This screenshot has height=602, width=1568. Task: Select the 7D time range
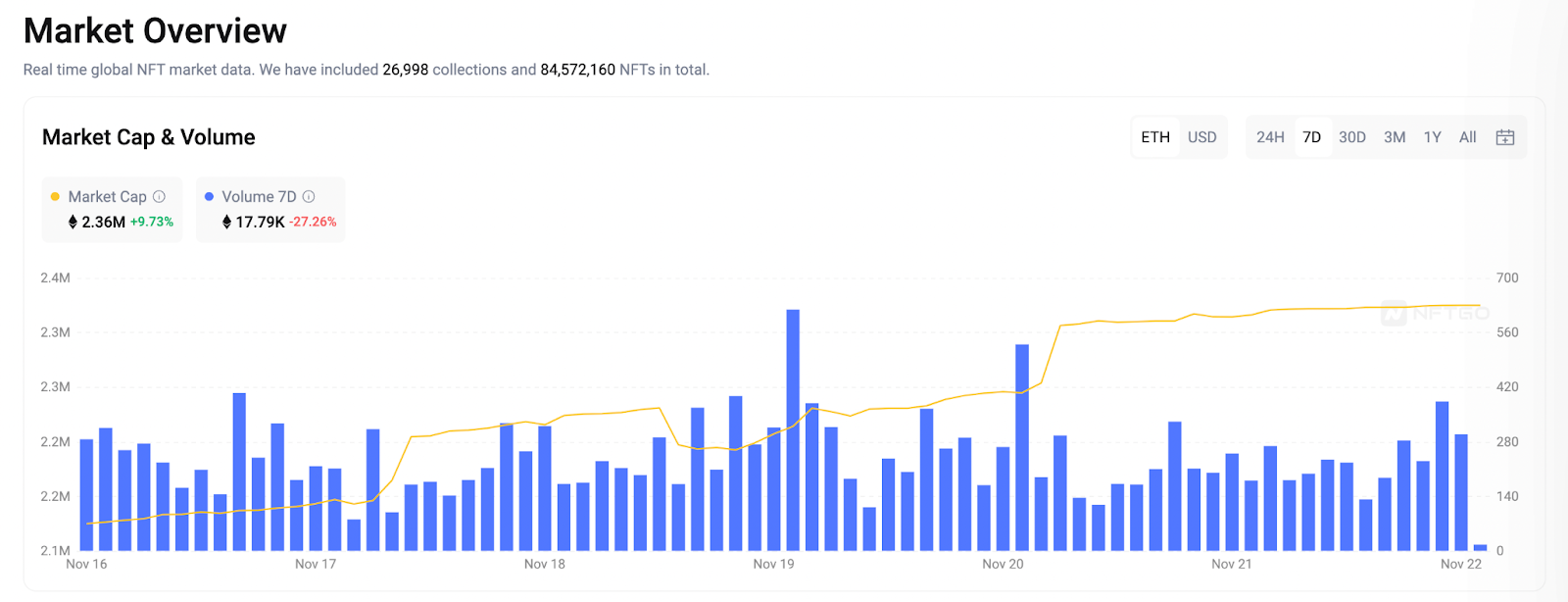click(1311, 137)
